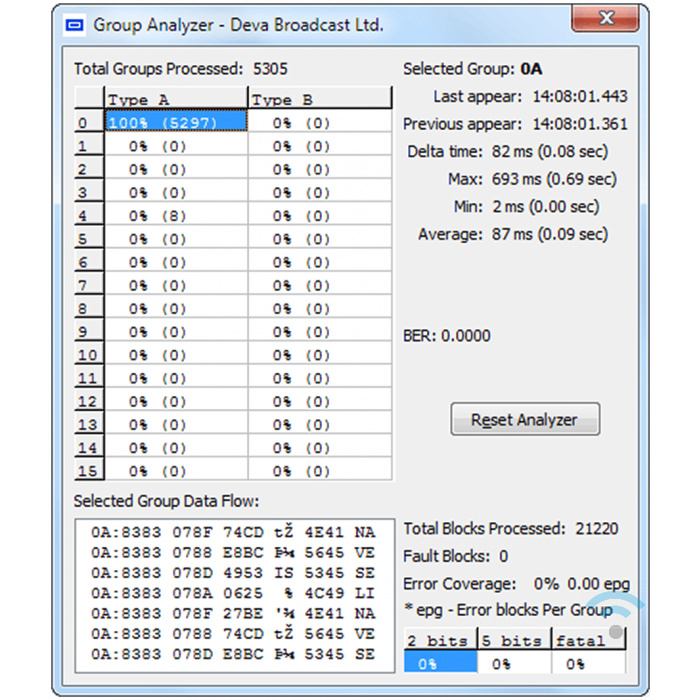The image size is (700, 700).
Task: Select the 2 bits 0% cell
Action: coord(440,662)
